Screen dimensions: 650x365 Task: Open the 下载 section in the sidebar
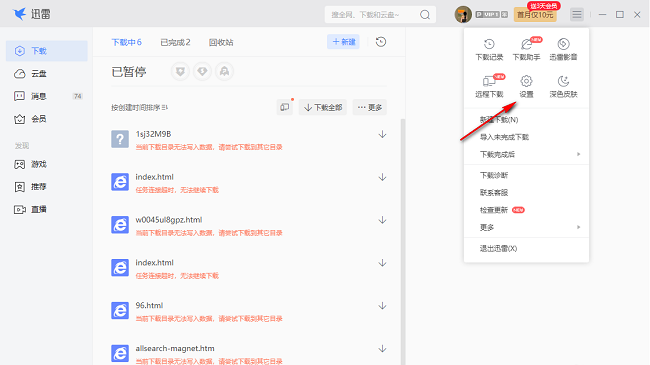click(46, 51)
